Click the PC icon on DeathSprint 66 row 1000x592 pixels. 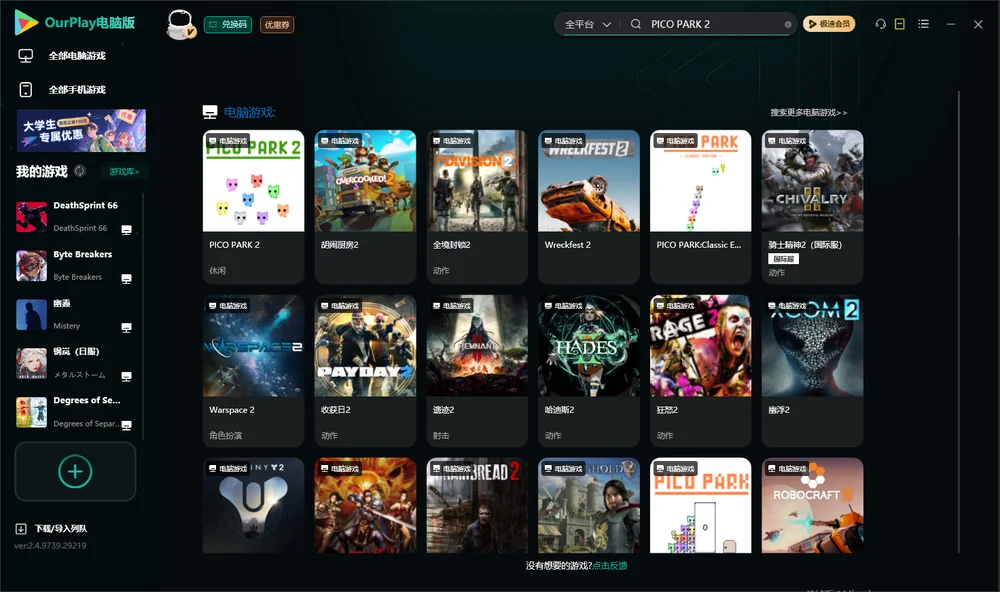tap(126, 230)
